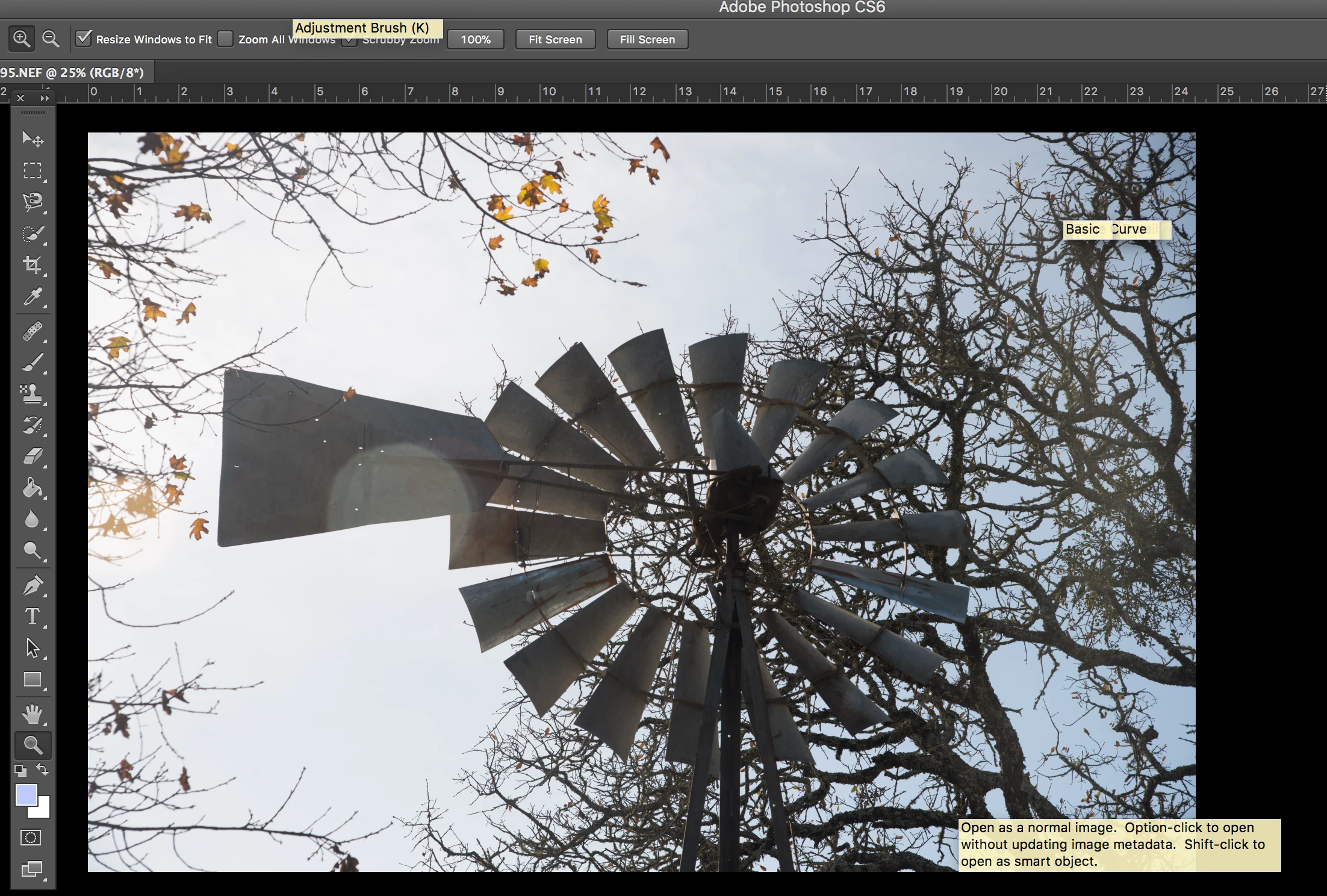Pick the Eyedropper tool
1327x896 pixels.
[32, 297]
